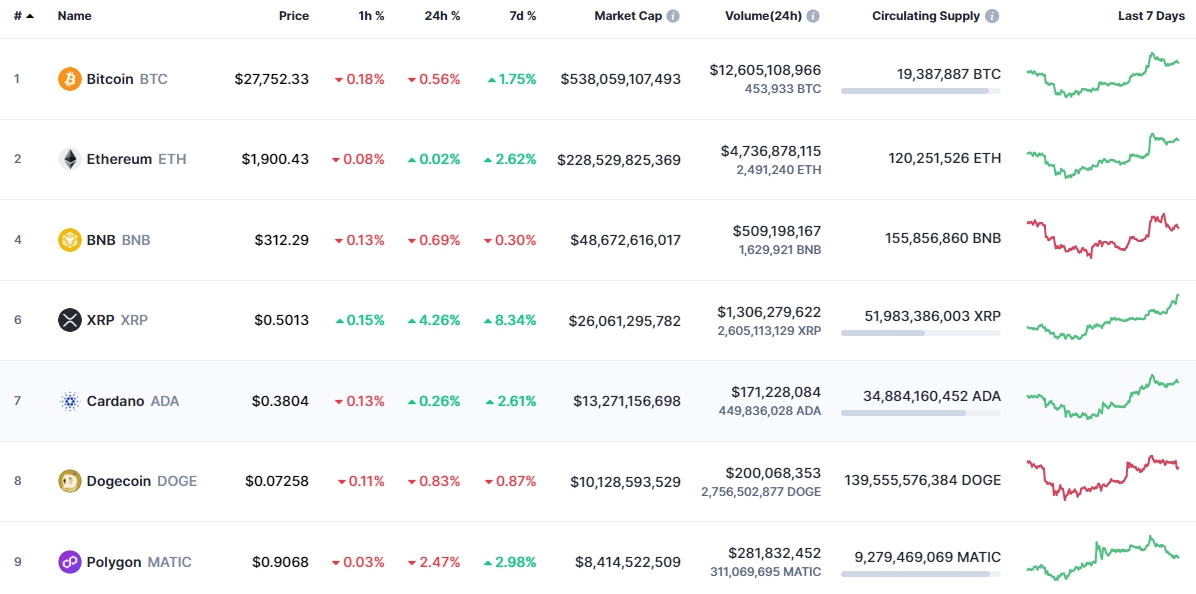Click the Ethereum diamond logo icon

coord(69,159)
